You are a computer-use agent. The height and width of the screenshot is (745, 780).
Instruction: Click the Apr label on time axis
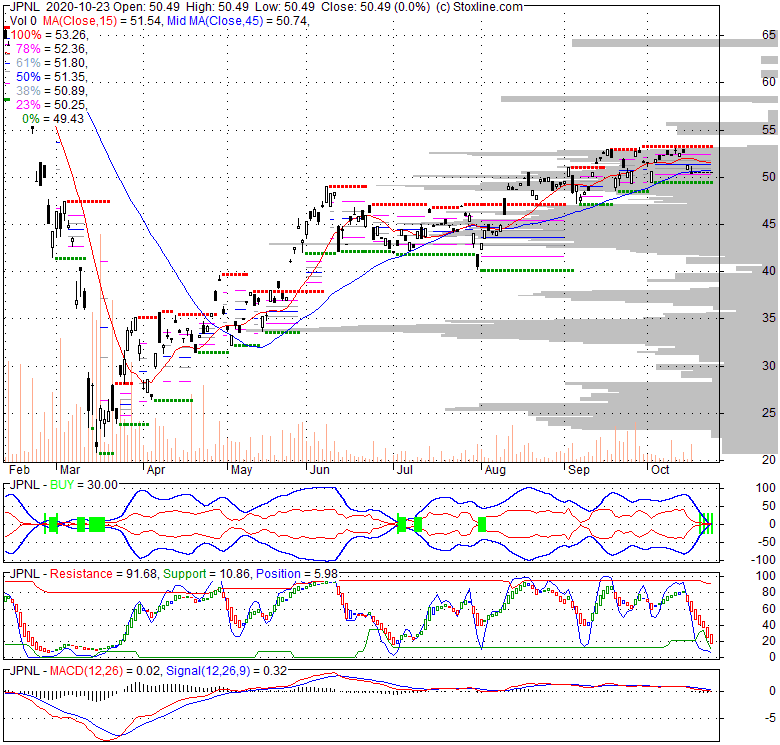pyautogui.click(x=156, y=470)
